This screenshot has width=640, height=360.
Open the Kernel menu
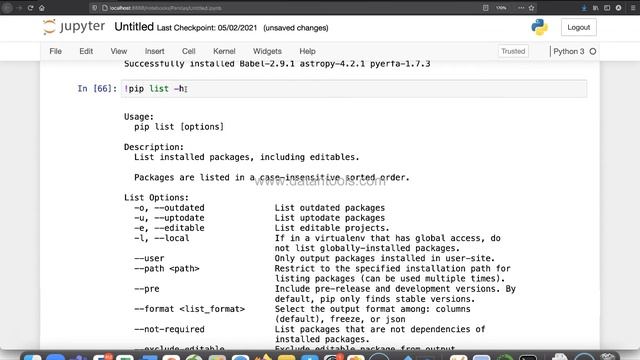(x=224, y=51)
